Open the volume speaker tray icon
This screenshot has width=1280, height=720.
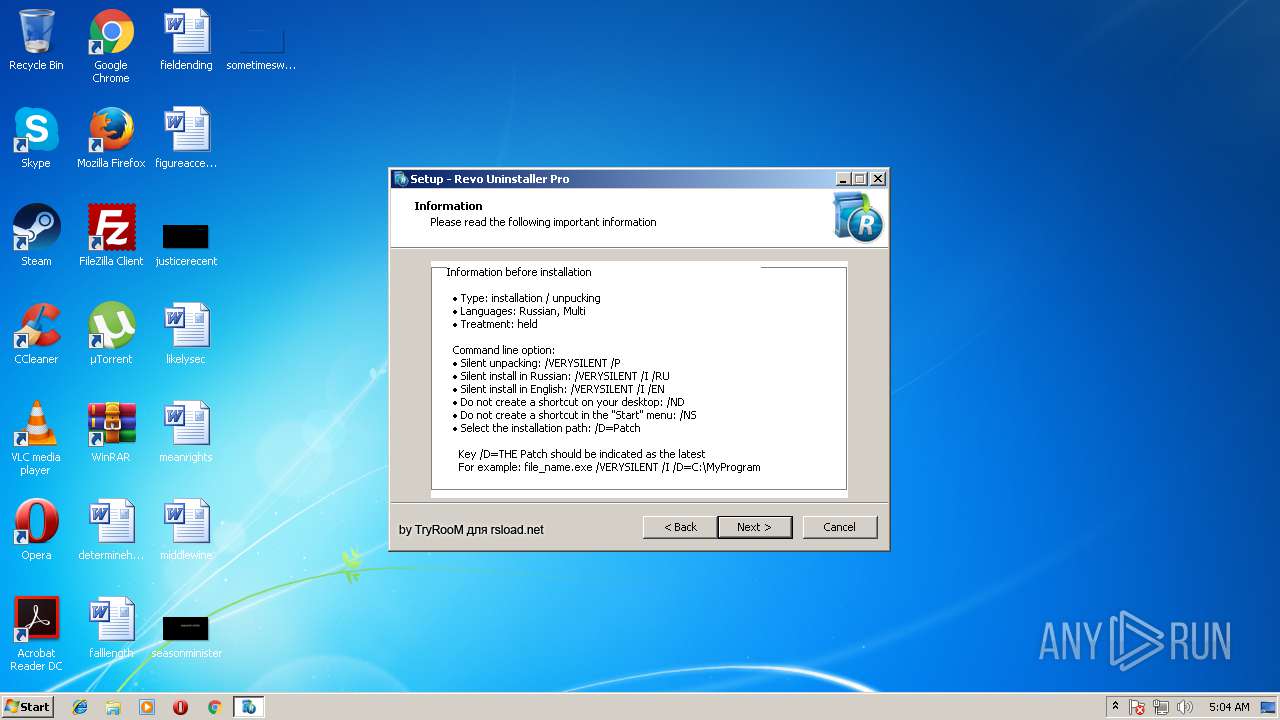1185,707
